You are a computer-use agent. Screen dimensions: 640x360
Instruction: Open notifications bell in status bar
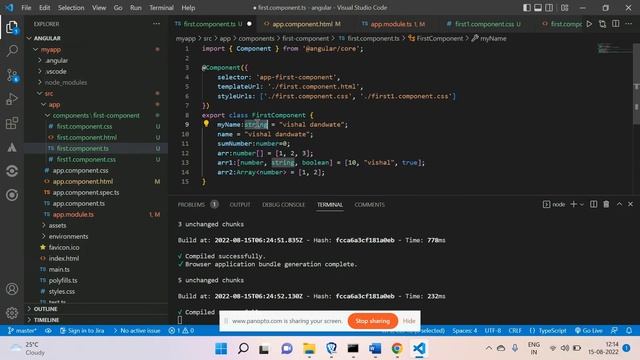(629, 330)
